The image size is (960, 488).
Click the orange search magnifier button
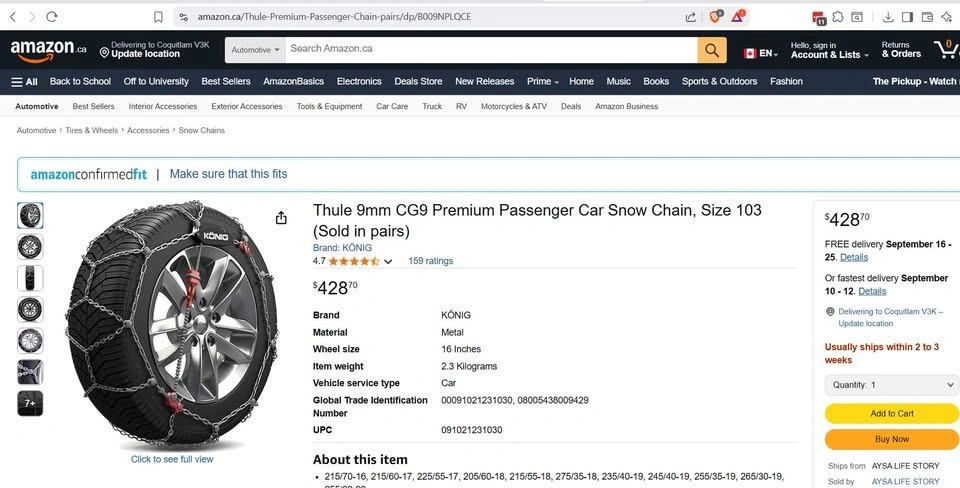coord(711,49)
